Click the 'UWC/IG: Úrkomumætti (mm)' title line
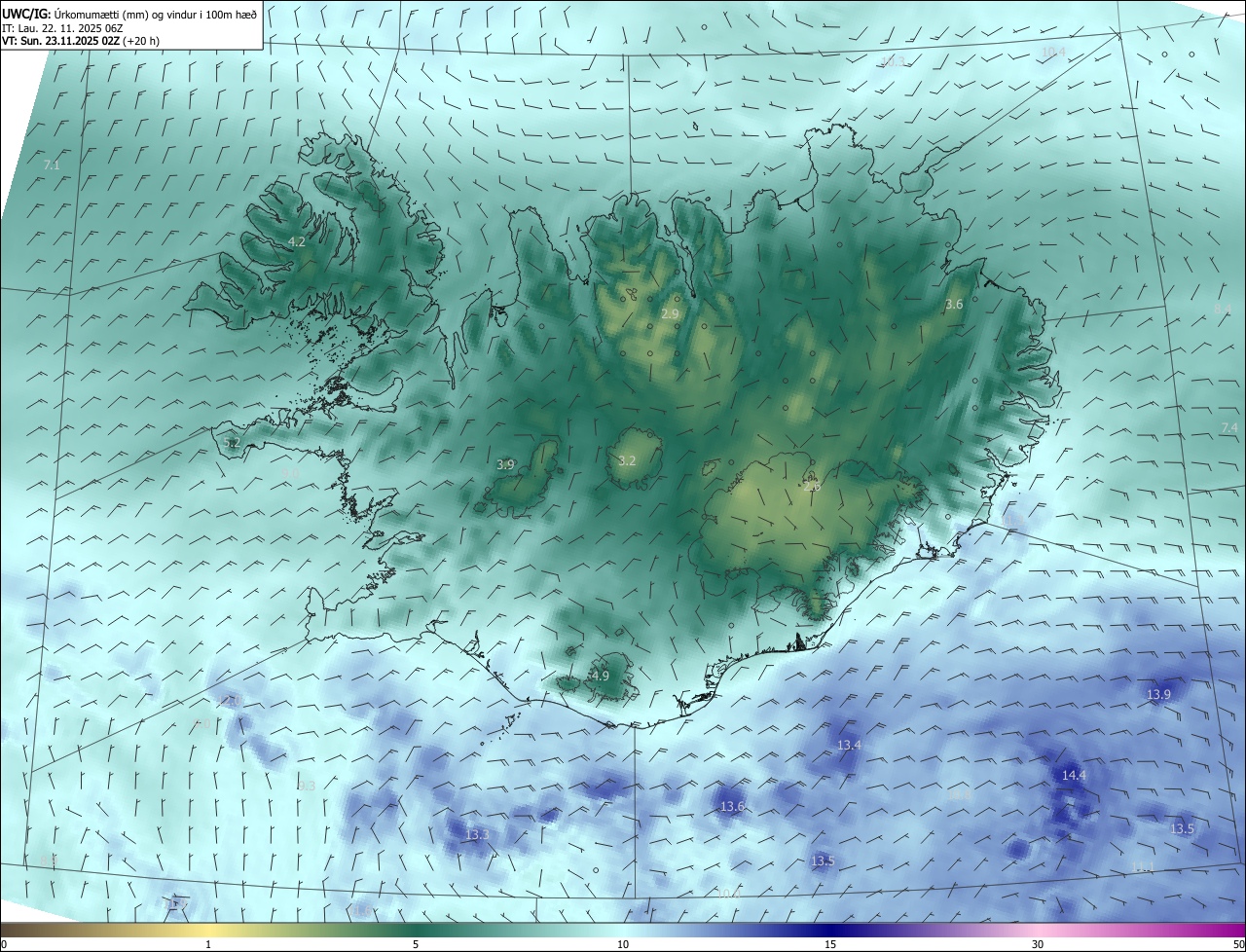The height and width of the screenshot is (952, 1246). pos(129,15)
